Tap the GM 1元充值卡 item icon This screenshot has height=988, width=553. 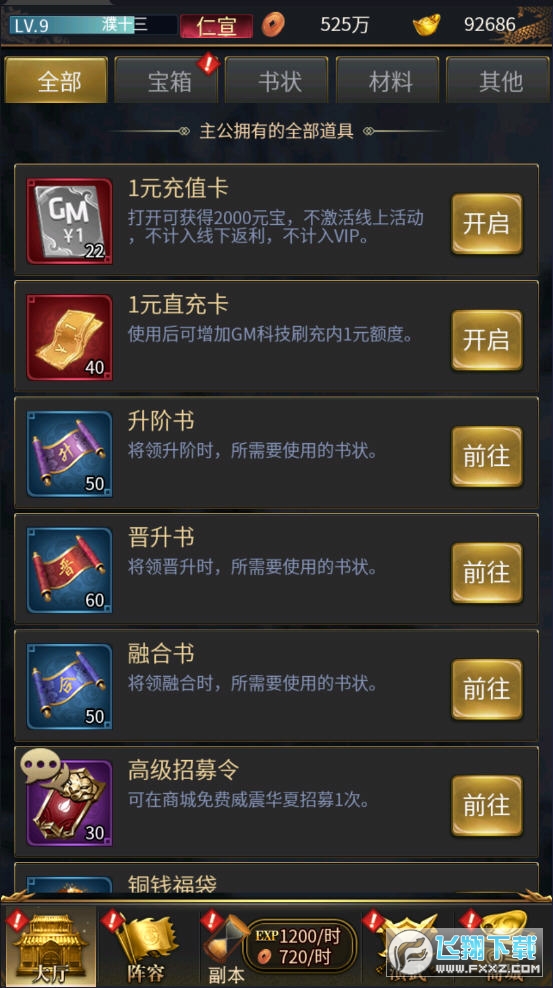[69, 221]
